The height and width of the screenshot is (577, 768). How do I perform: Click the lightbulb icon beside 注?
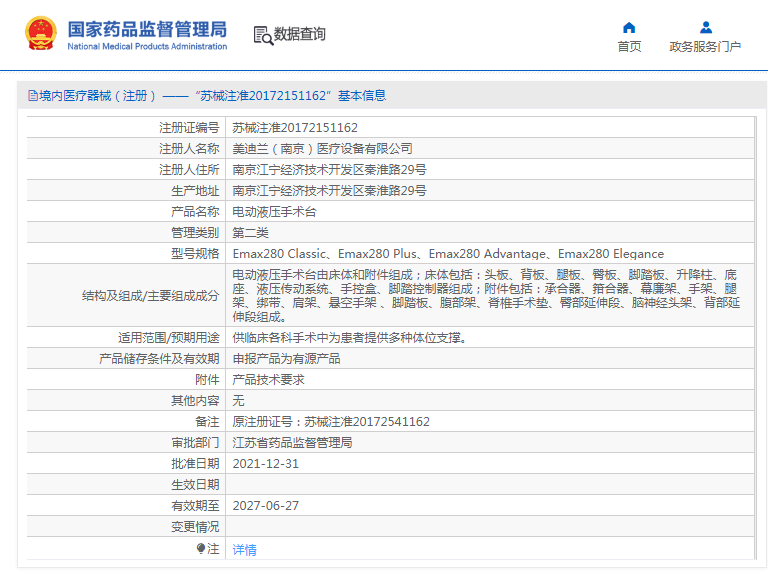tap(201, 549)
